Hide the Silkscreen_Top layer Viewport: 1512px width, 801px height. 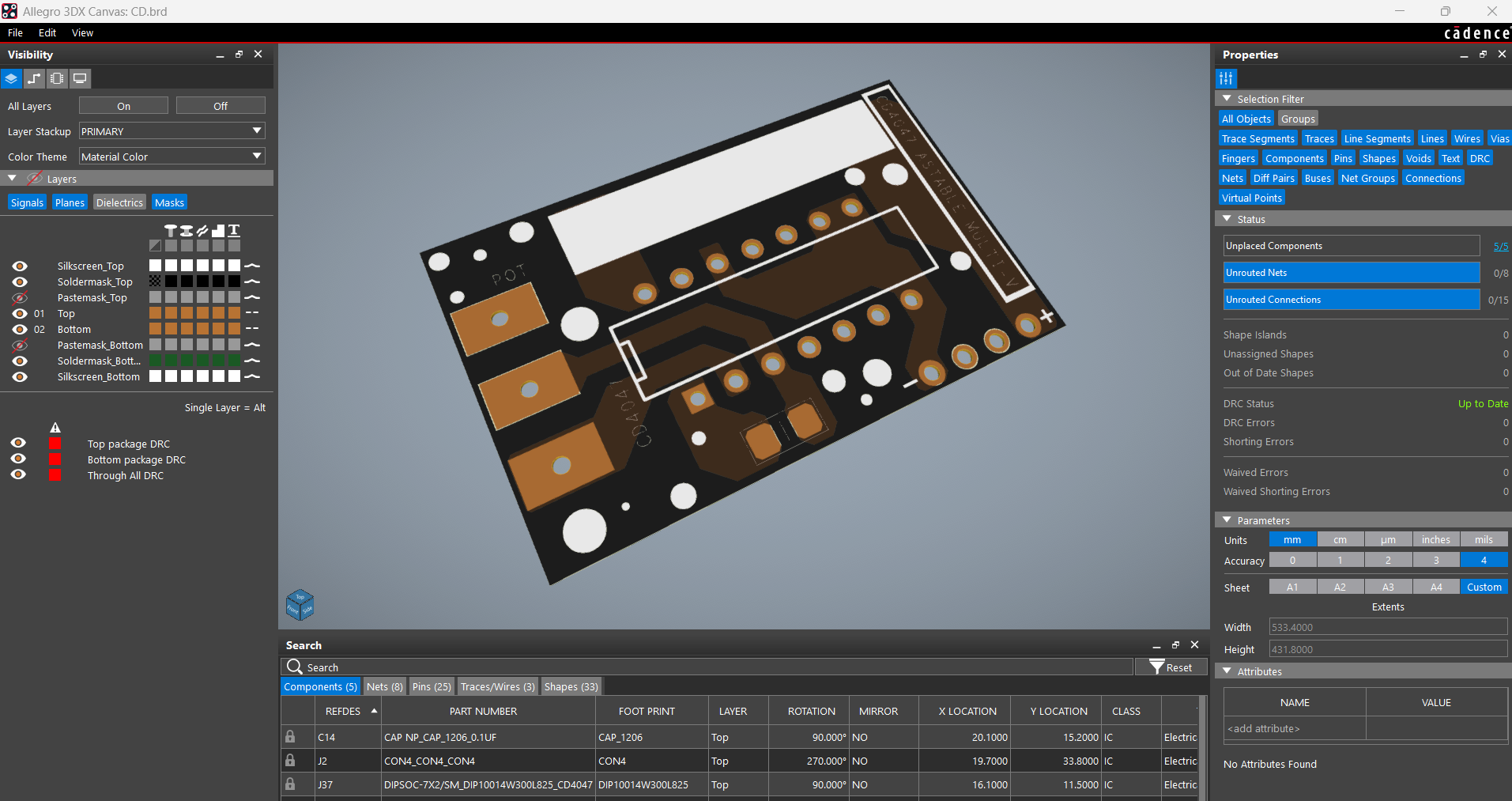20,266
